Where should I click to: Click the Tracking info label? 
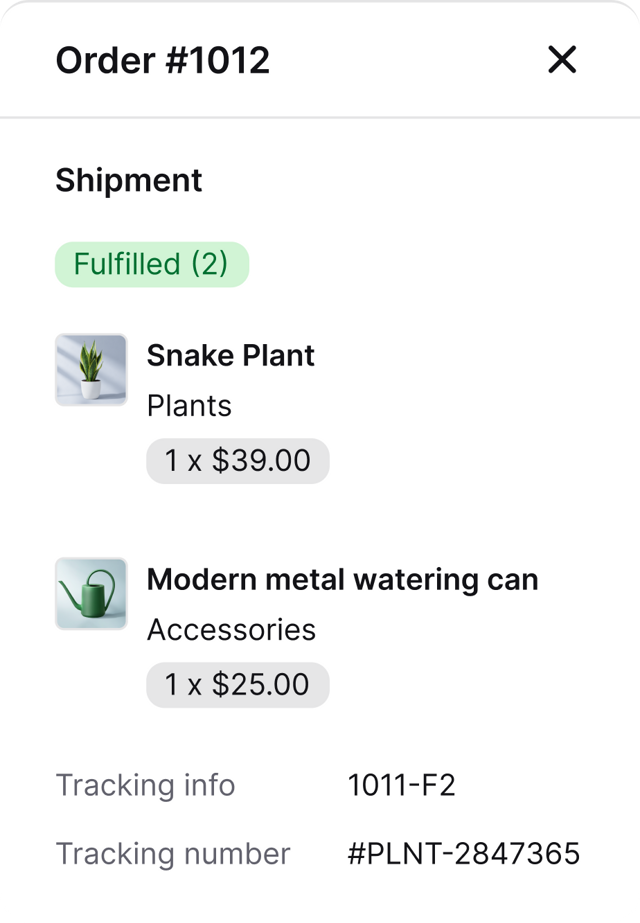(145, 786)
